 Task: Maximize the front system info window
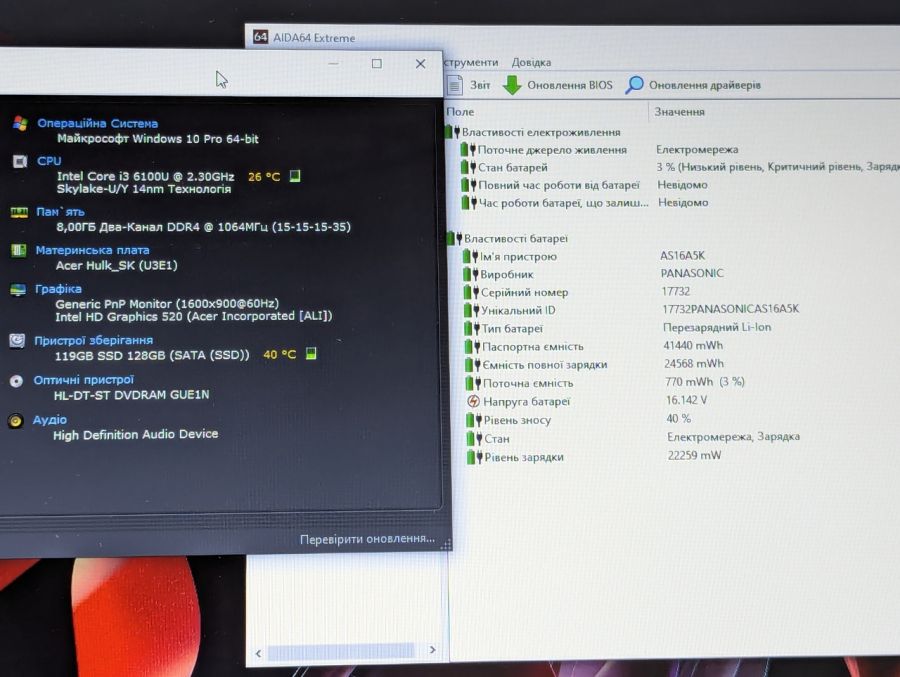coord(377,63)
